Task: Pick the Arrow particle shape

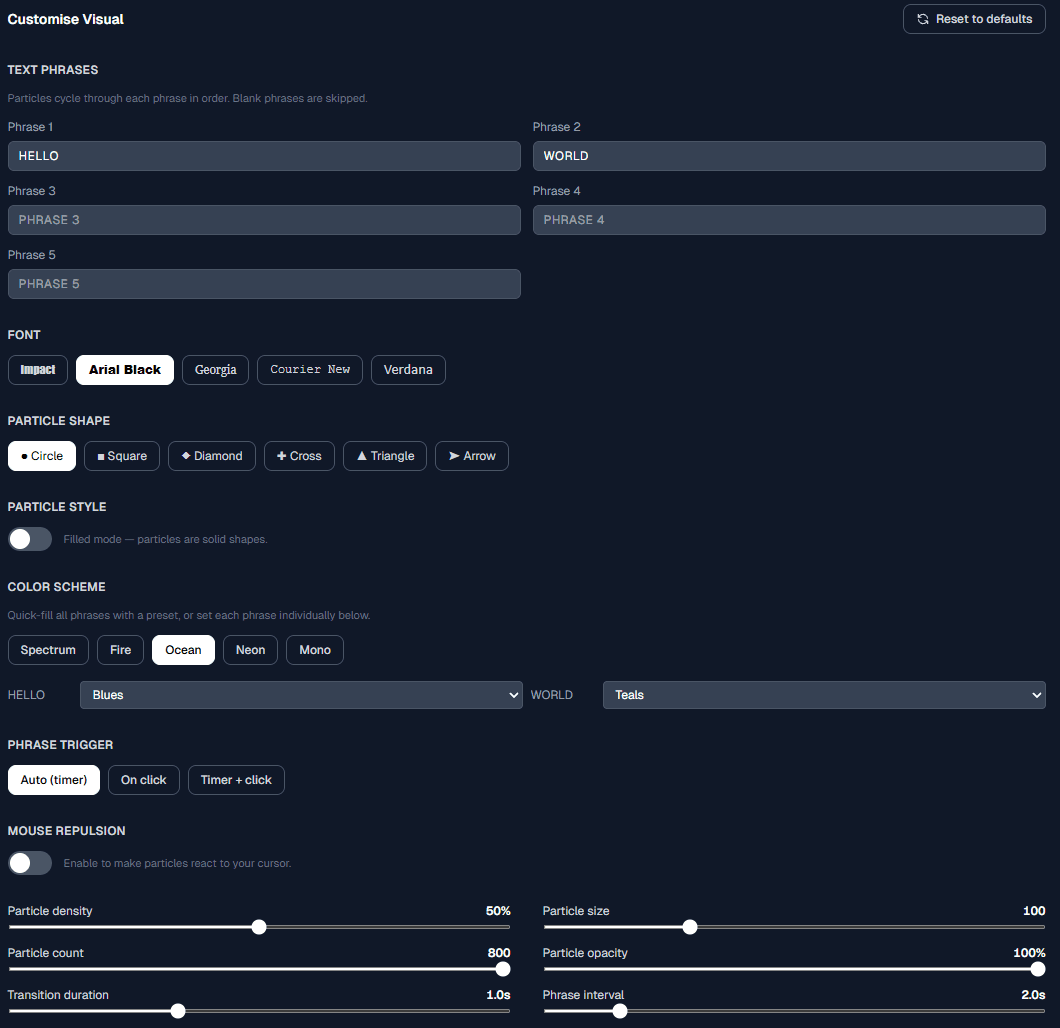Action: [x=472, y=456]
